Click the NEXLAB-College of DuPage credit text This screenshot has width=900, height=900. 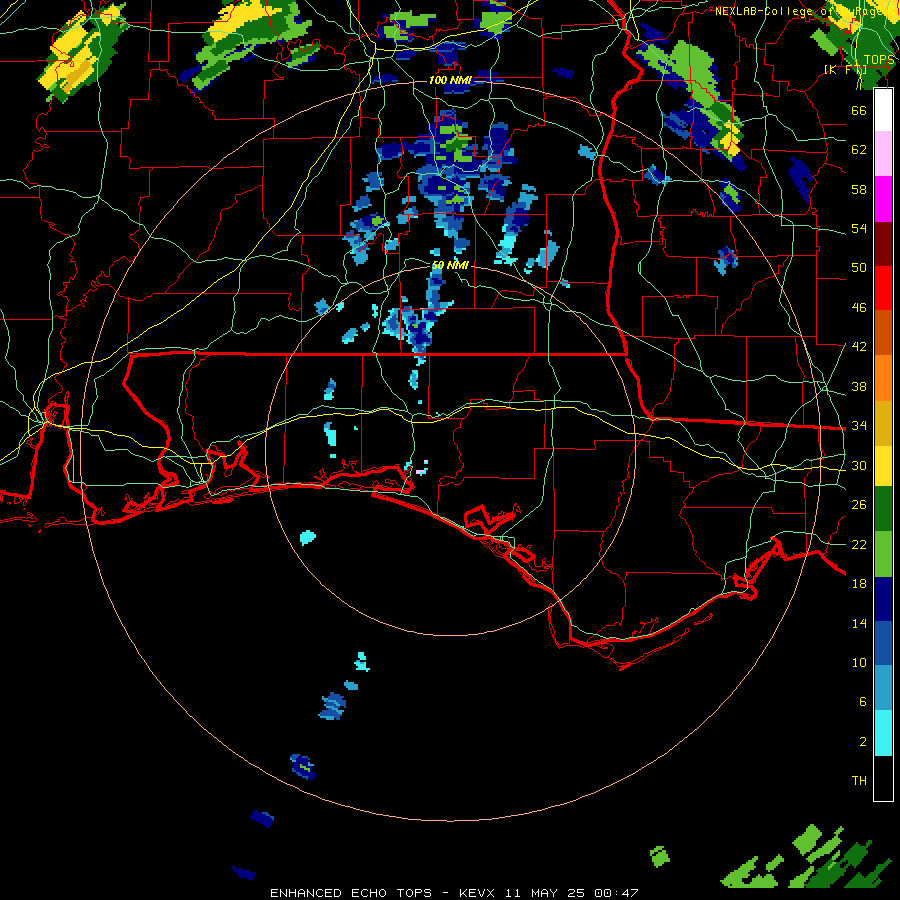[x=804, y=11]
